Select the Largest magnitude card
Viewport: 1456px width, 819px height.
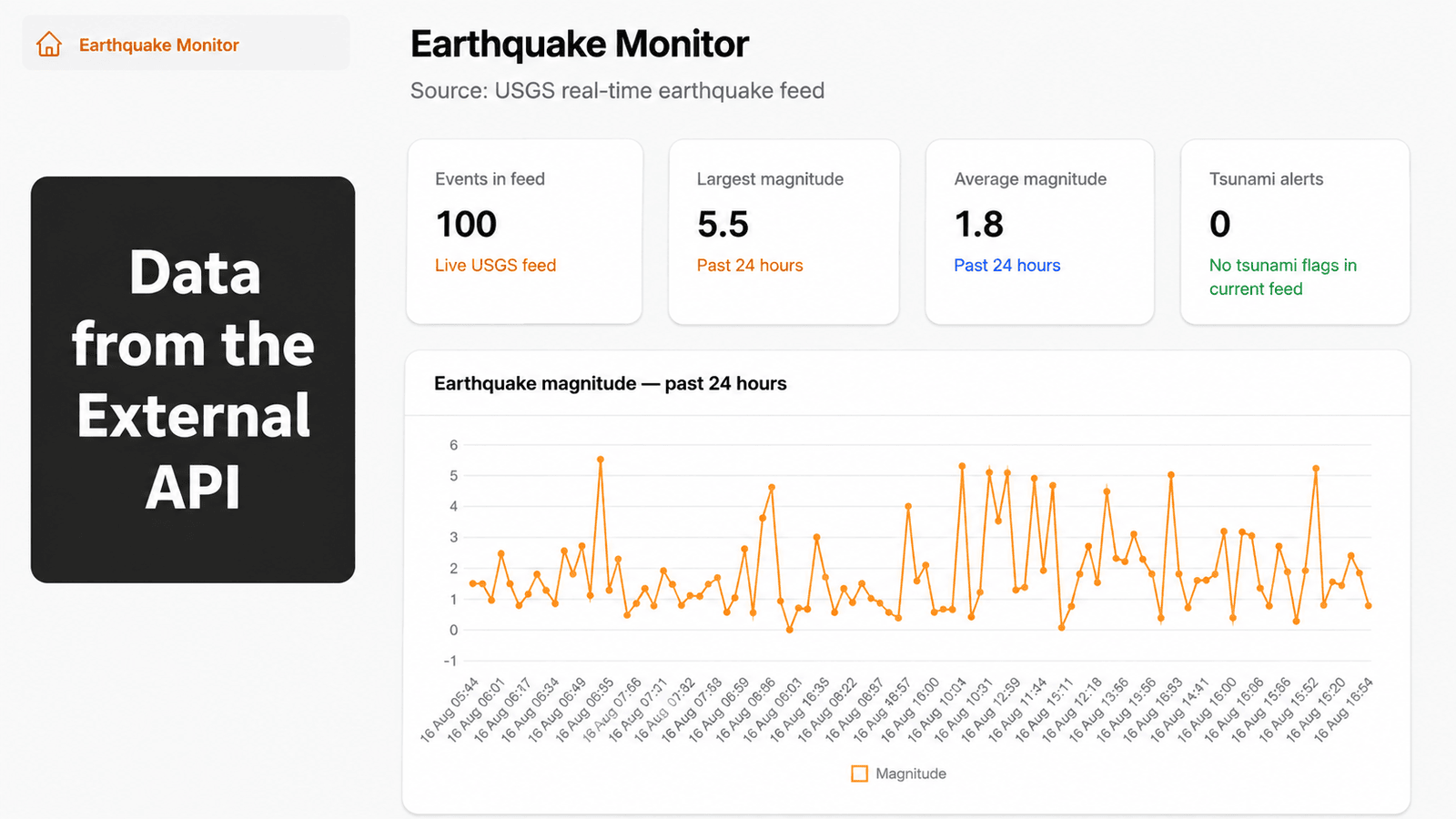[784, 231]
